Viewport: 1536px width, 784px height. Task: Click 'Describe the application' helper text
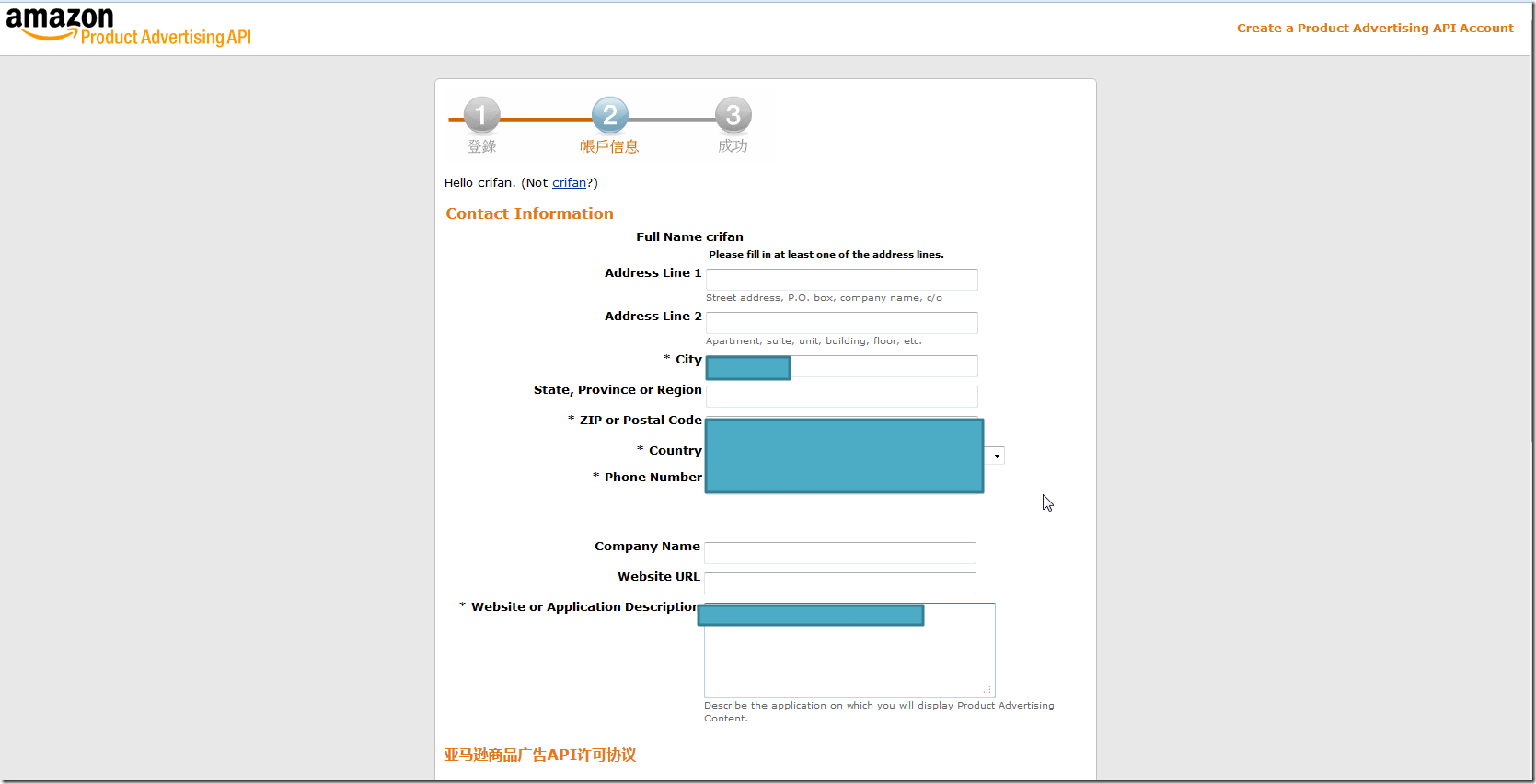point(879,712)
